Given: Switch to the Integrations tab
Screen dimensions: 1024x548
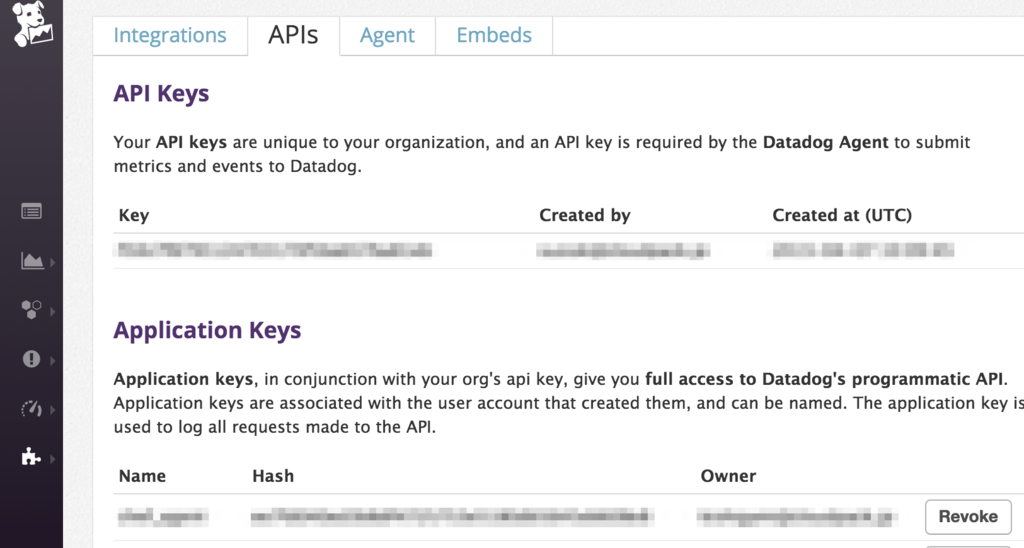Looking at the screenshot, I should [x=170, y=35].
